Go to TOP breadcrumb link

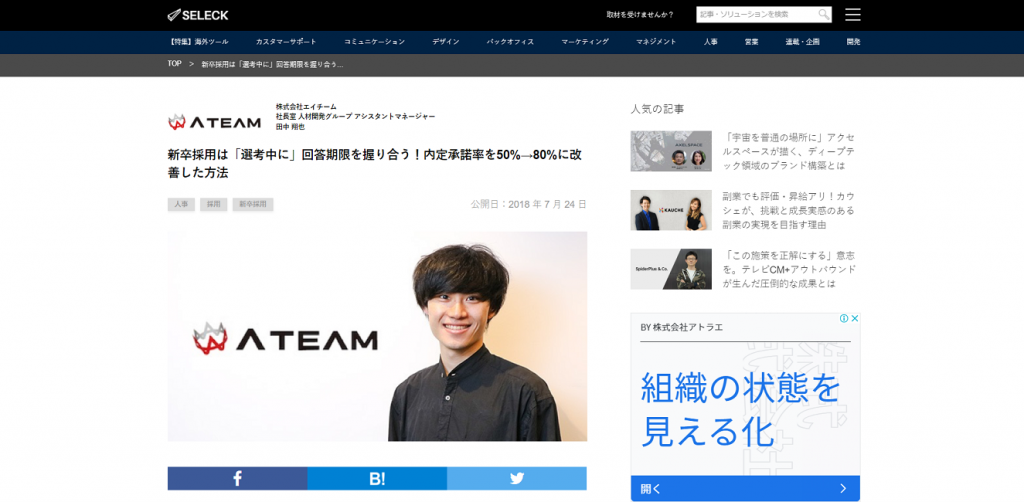point(174,64)
